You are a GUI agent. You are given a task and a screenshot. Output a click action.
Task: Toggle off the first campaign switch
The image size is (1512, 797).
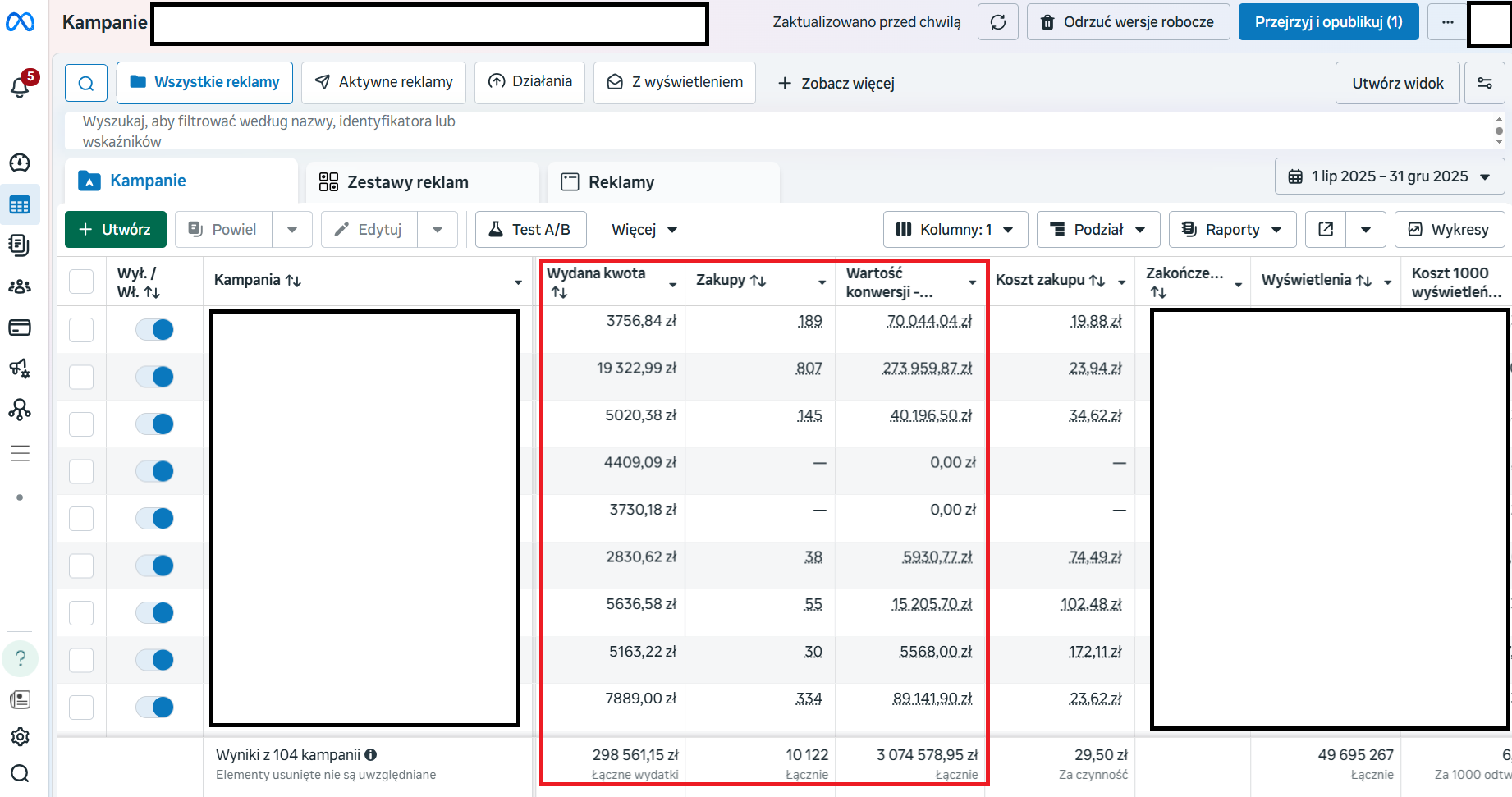154,329
